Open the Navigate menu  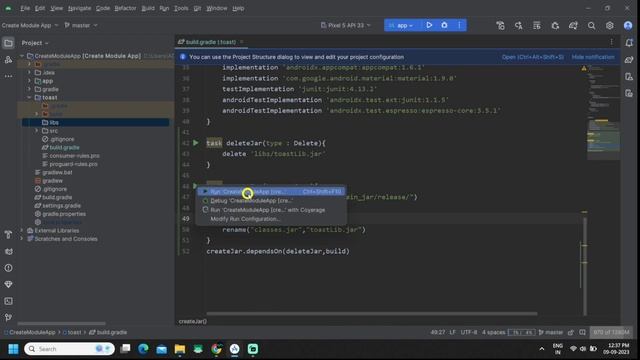pos(79,8)
